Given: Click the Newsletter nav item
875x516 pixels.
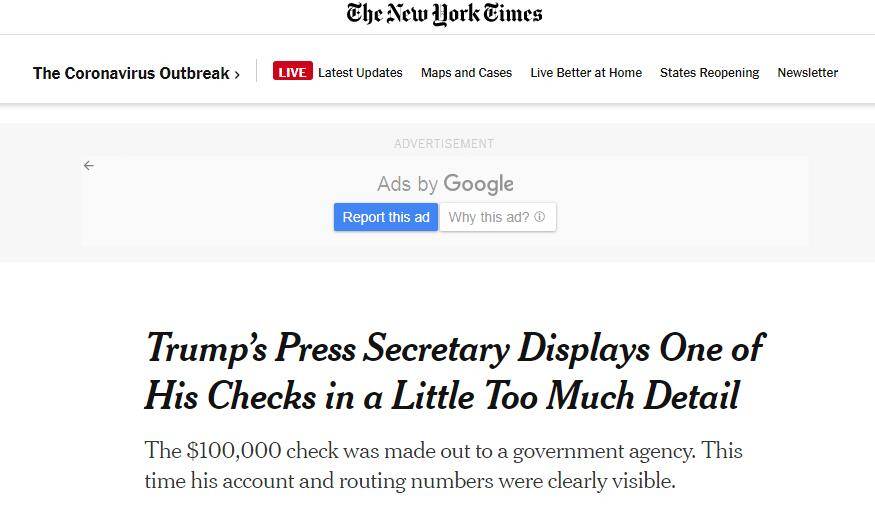Looking at the screenshot, I should click(x=807, y=73).
